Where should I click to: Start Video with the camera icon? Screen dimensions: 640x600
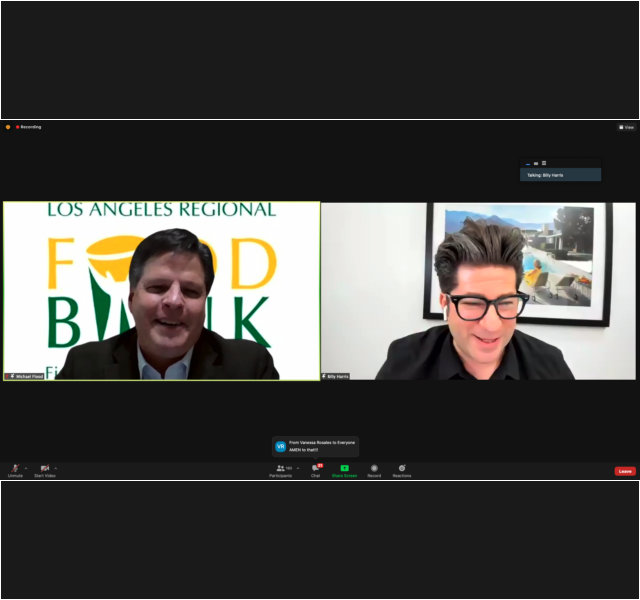(45, 471)
